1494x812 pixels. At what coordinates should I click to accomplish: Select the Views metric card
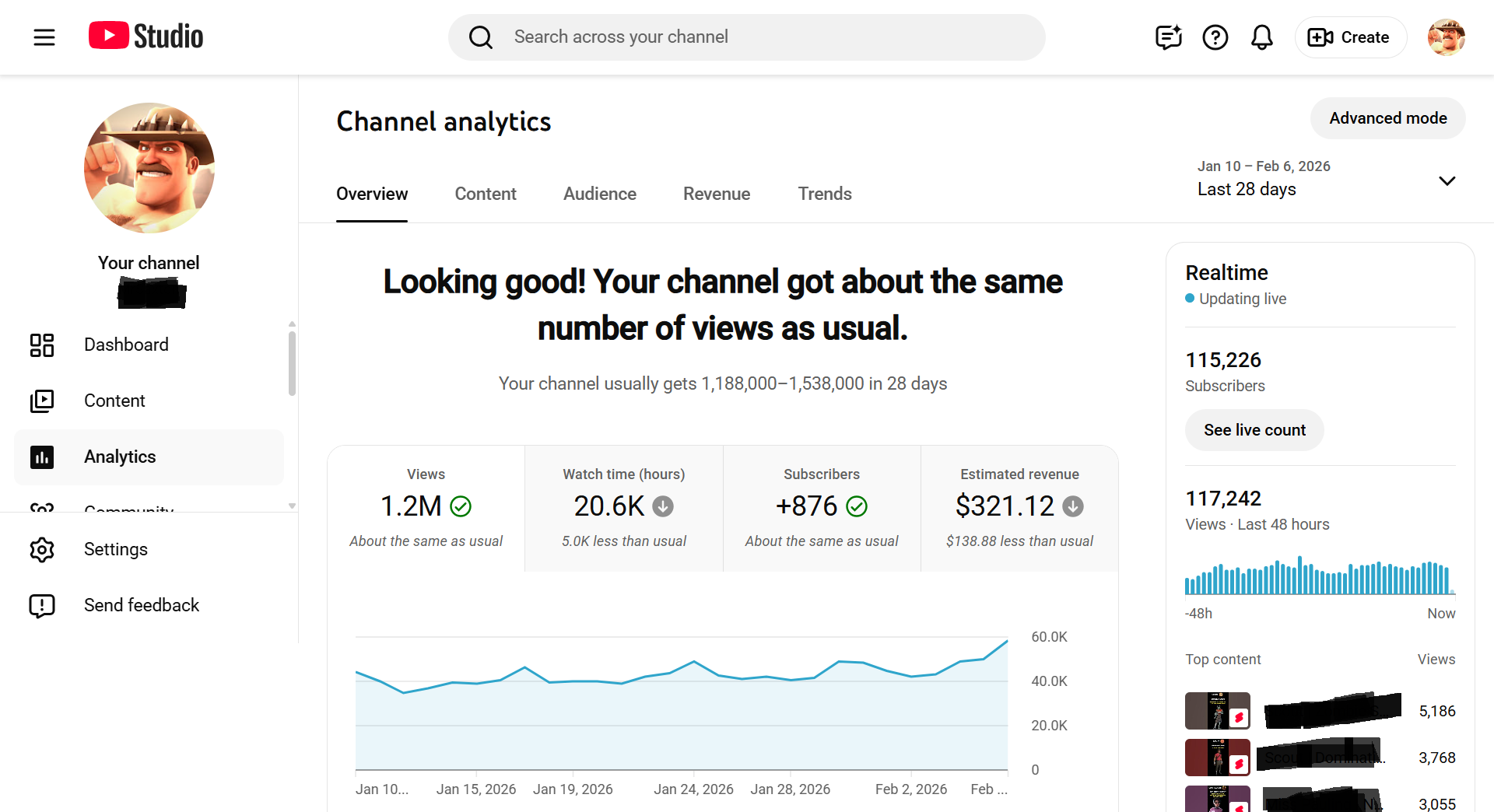pos(426,508)
